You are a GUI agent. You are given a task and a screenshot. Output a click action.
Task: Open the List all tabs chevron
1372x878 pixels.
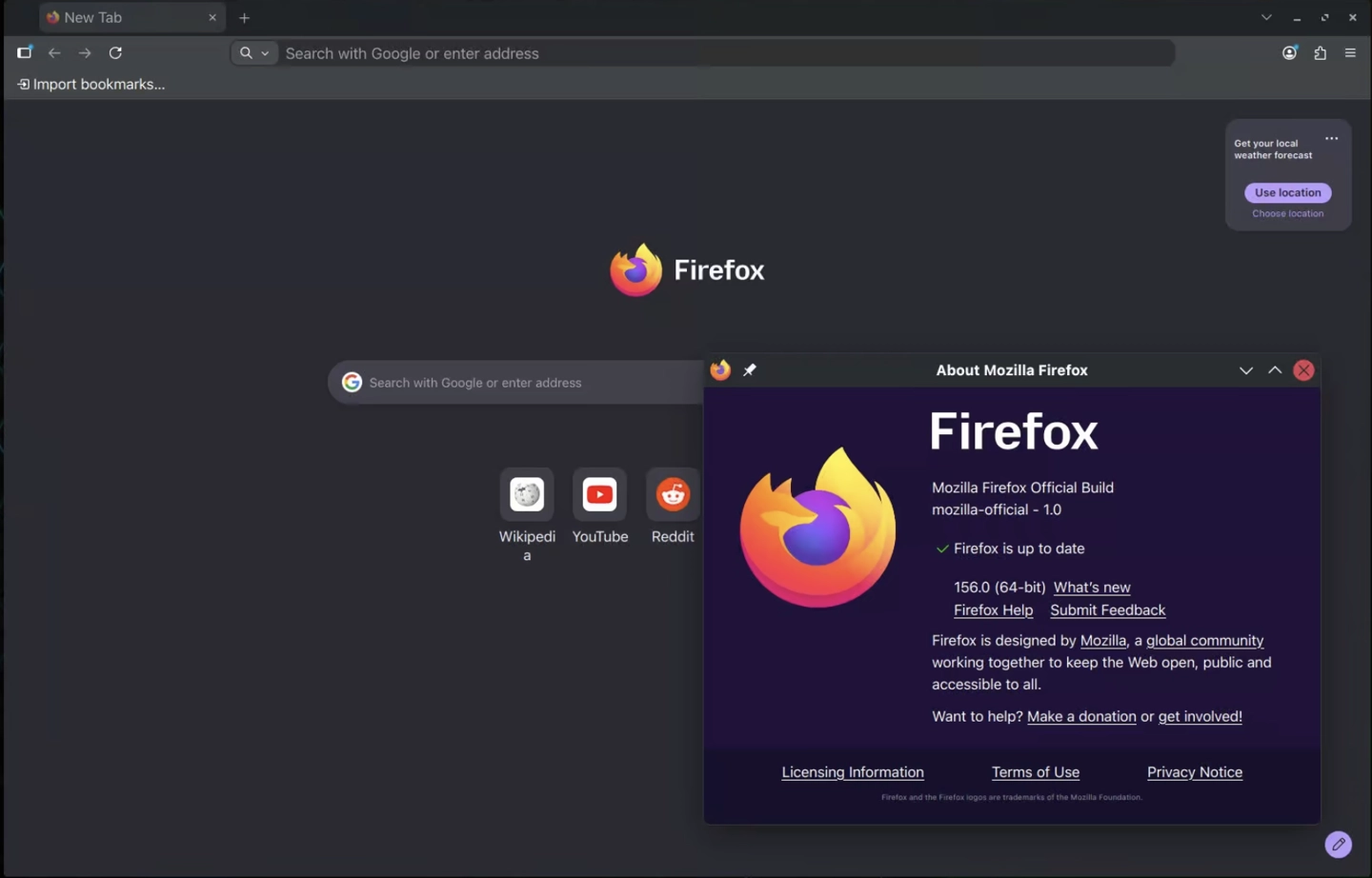(x=1266, y=17)
